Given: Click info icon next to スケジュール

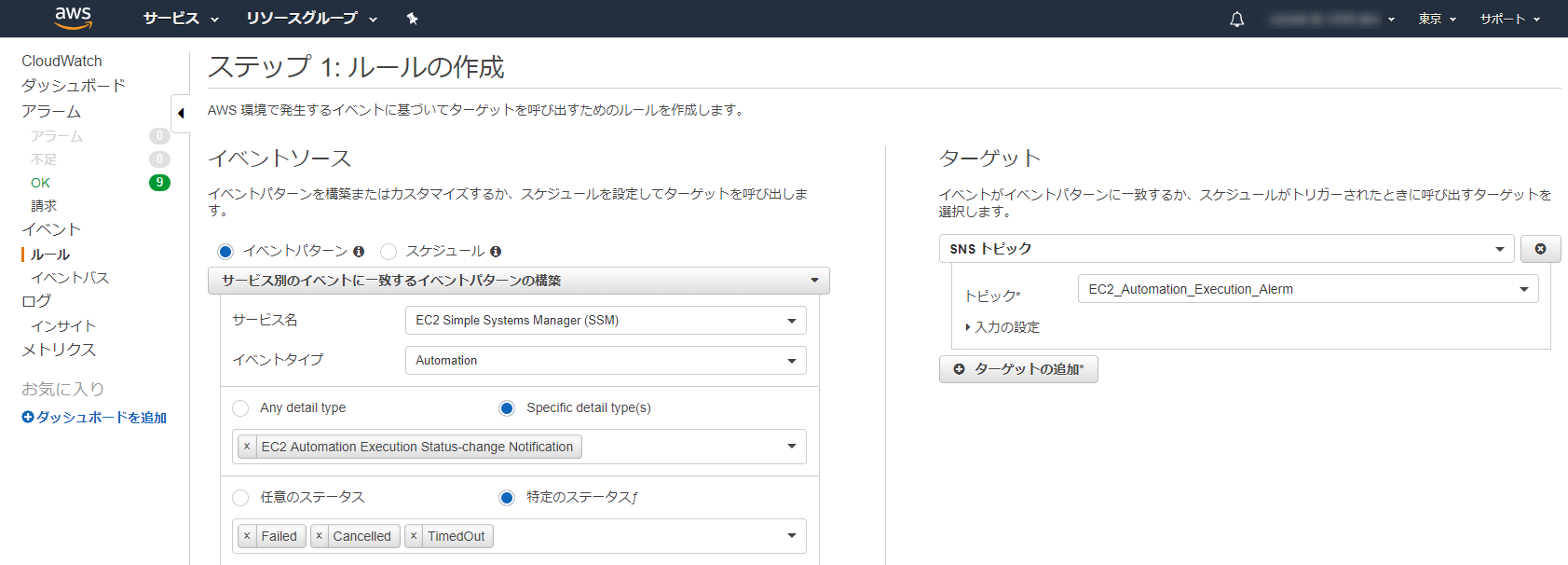Looking at the screenshot, I should (x=496, y=252).
